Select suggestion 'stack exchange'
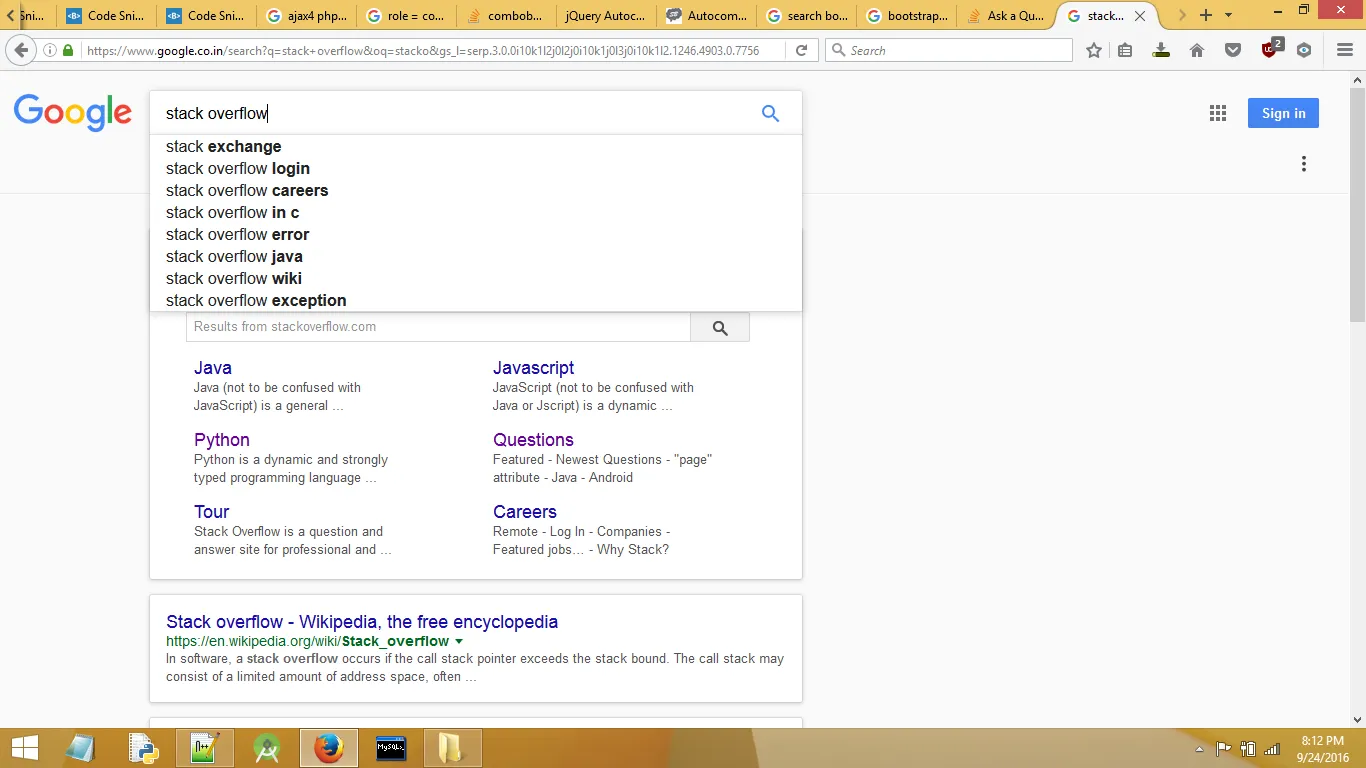Viewport: 1366px width, 768px height. coord(476,146)
